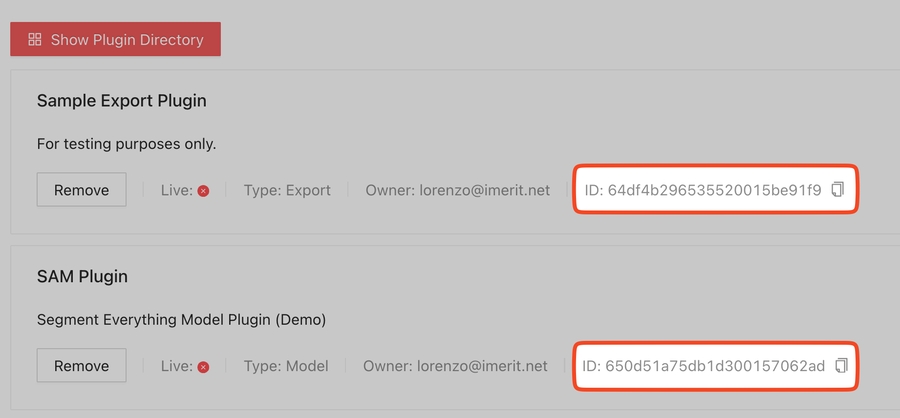
Task: Click the 'Type: Model' label
Action: (286, 366)
